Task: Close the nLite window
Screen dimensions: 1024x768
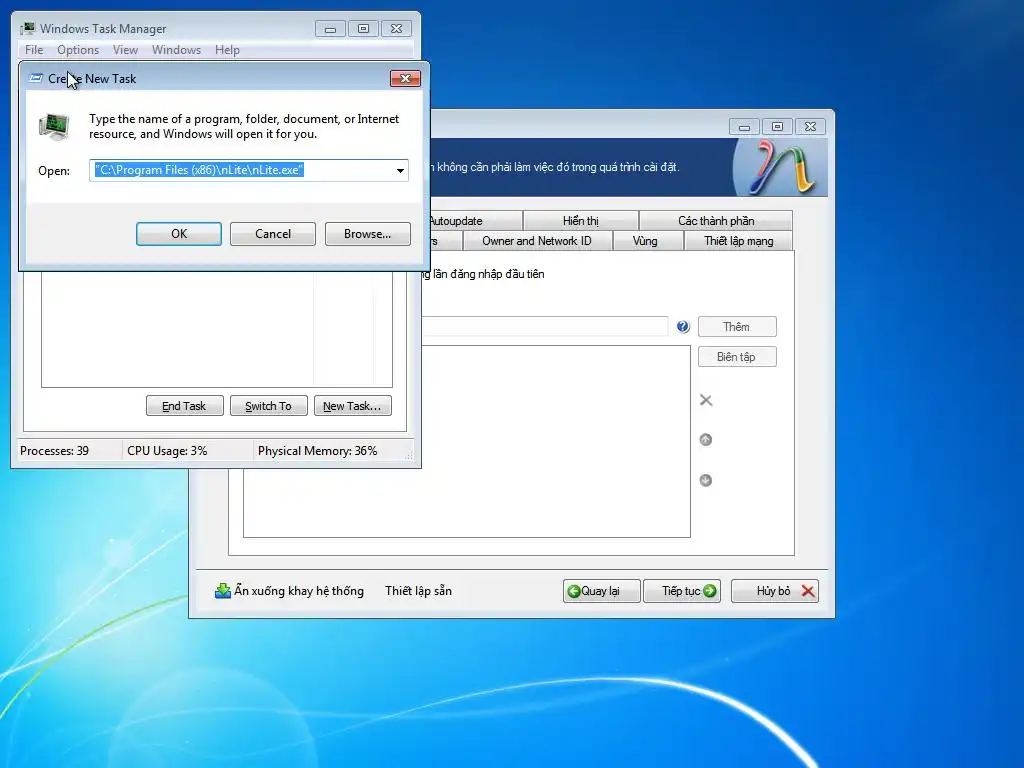Action: [x=810, y=127]
